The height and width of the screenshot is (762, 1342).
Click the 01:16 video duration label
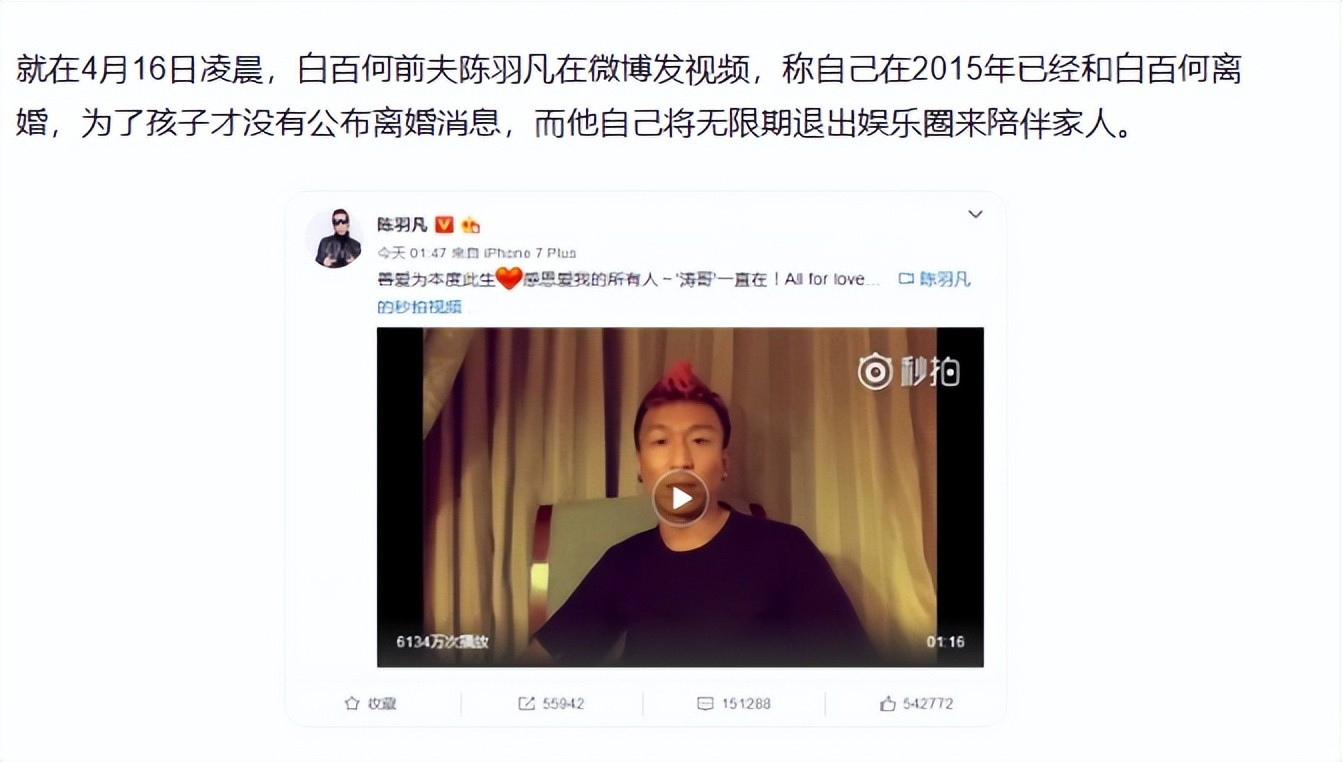(945, 642)
